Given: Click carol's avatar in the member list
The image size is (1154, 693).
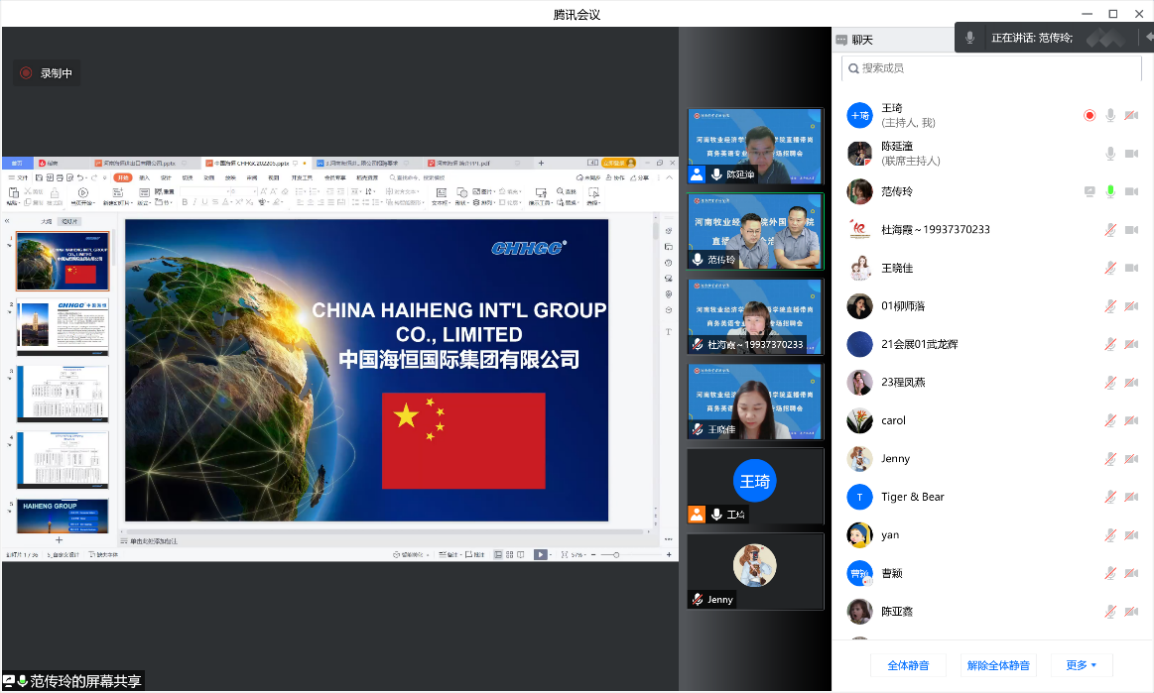Looking at the screenshot, I should click(x=859, y=420).
